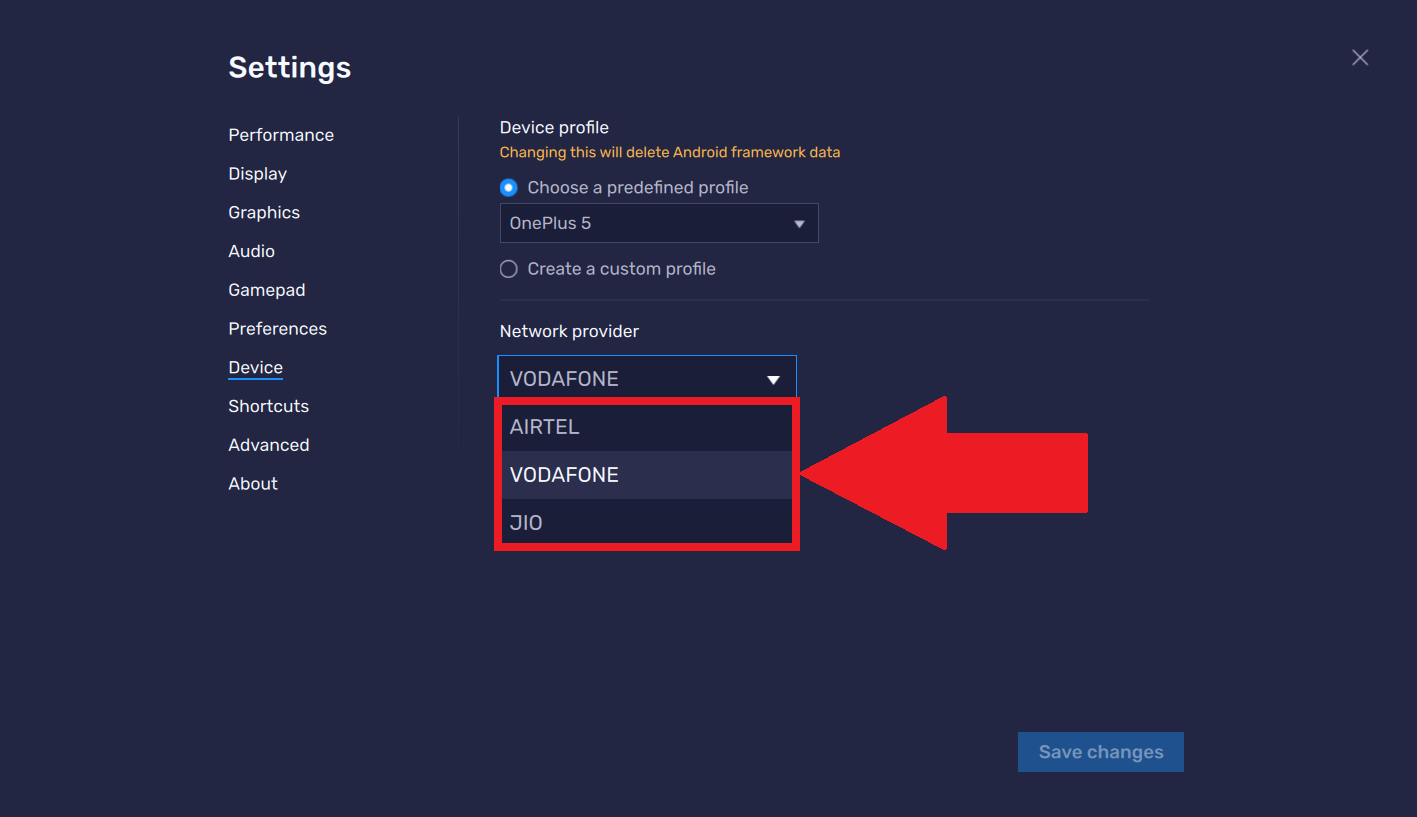1417x817 pixels.
Task: Enable Create a custom profile option
Action: point(509,269)
